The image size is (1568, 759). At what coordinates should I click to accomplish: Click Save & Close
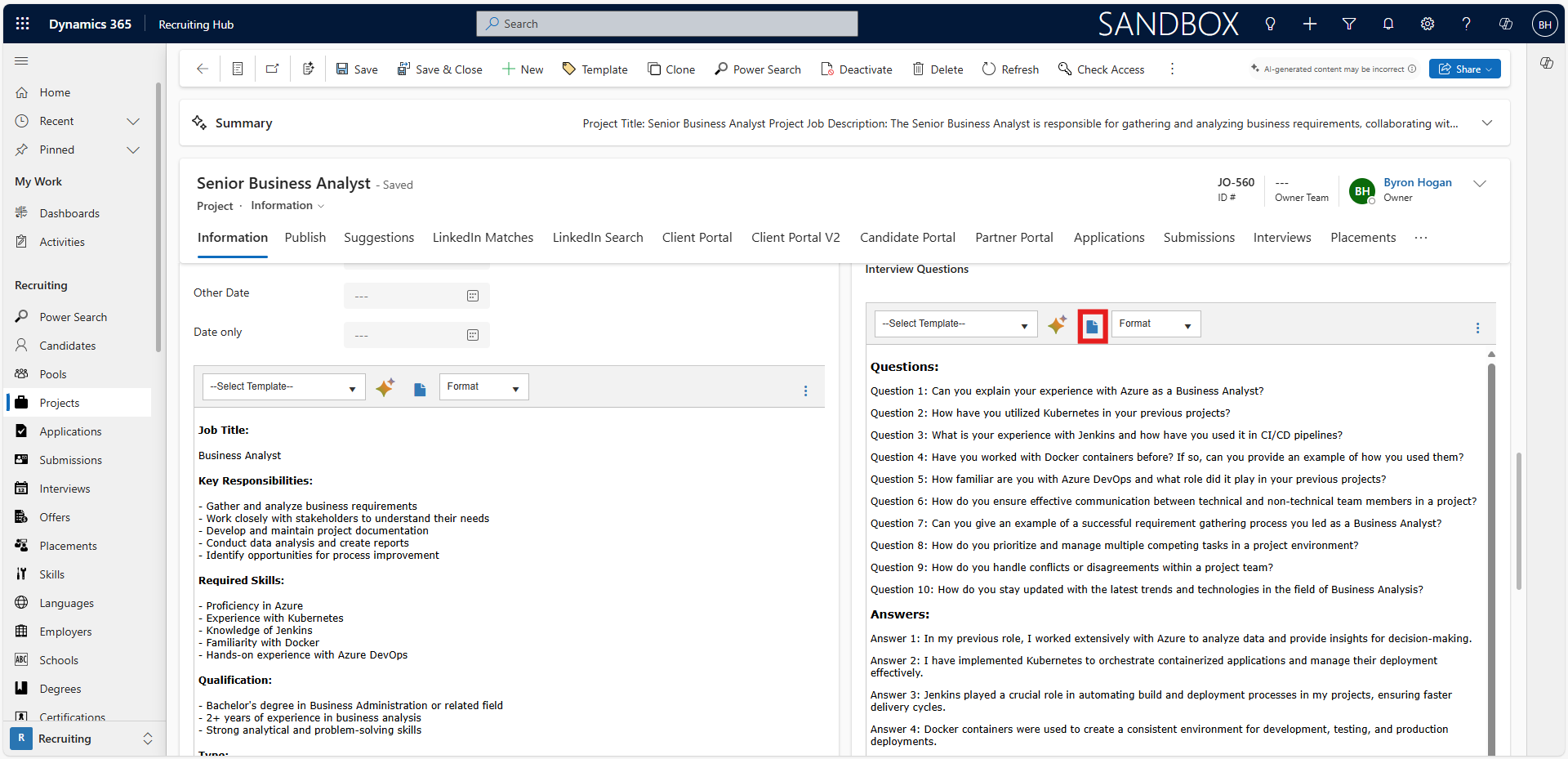[x=439, y=69]
